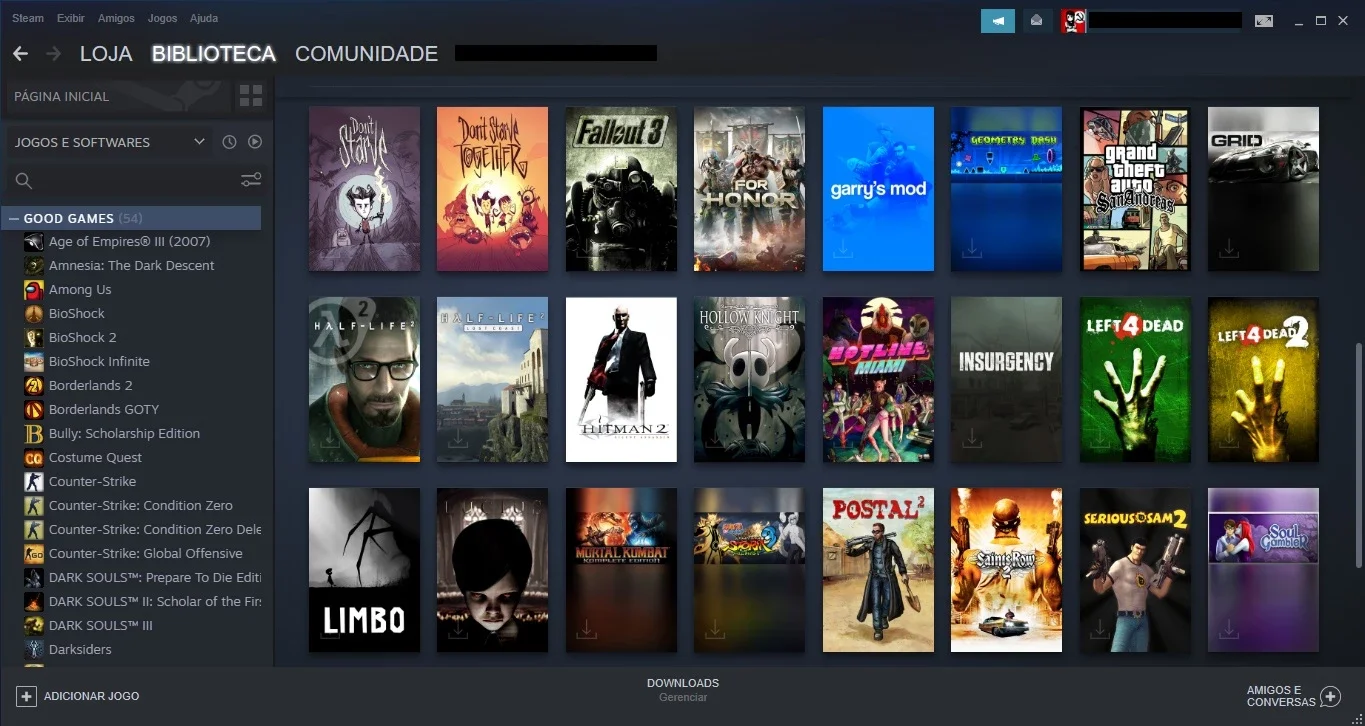Open the Saints Row 2 cover

point(1006,570)
